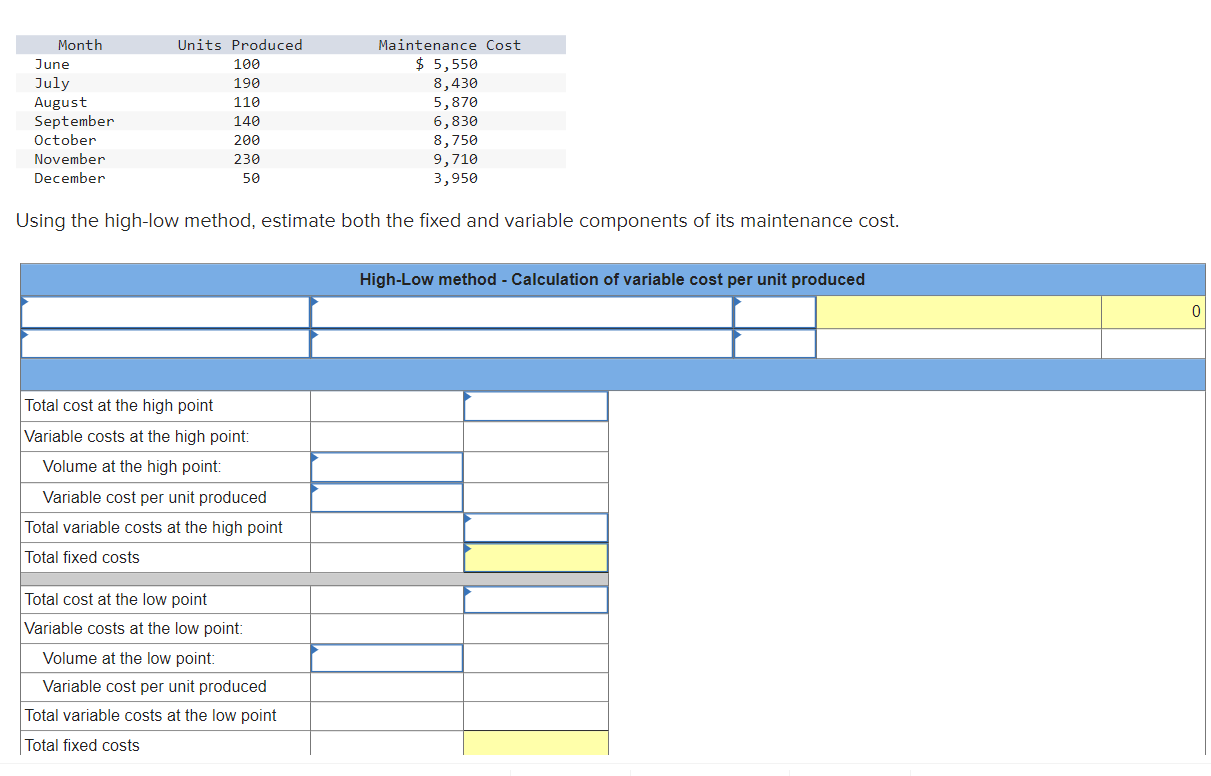Click the Variable cost per unit produced entry cell
Image resolution: width=1211 pixels, height=776 pixels.
pos(386,497)
